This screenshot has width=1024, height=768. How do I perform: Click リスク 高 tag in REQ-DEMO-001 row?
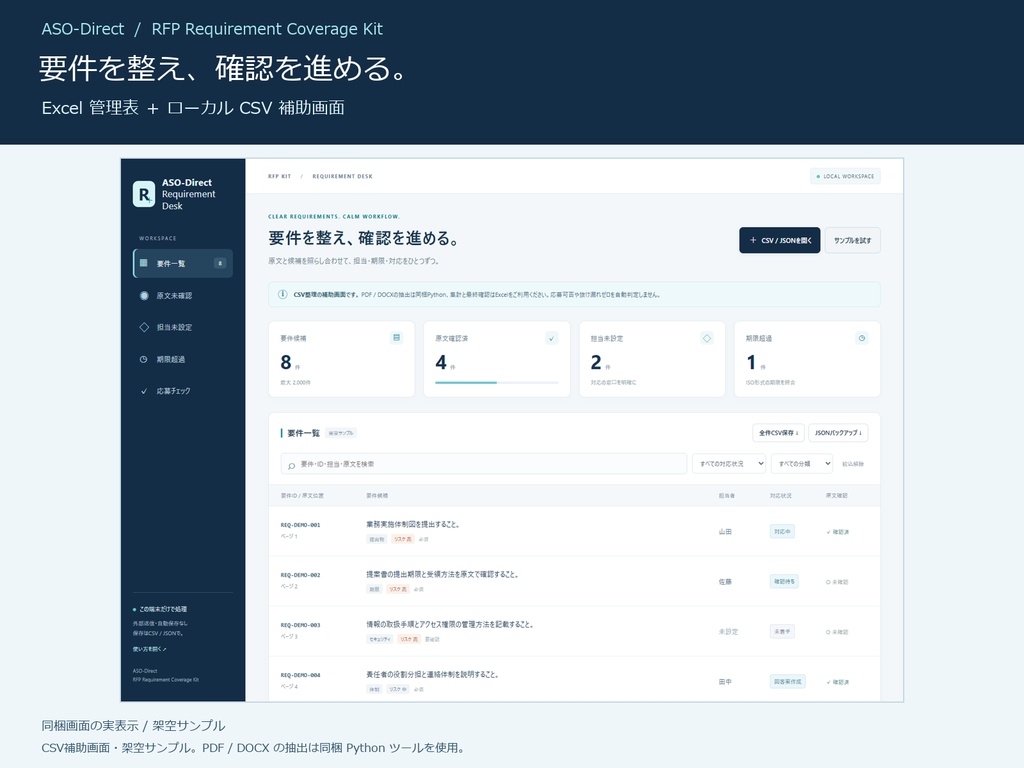402,539
